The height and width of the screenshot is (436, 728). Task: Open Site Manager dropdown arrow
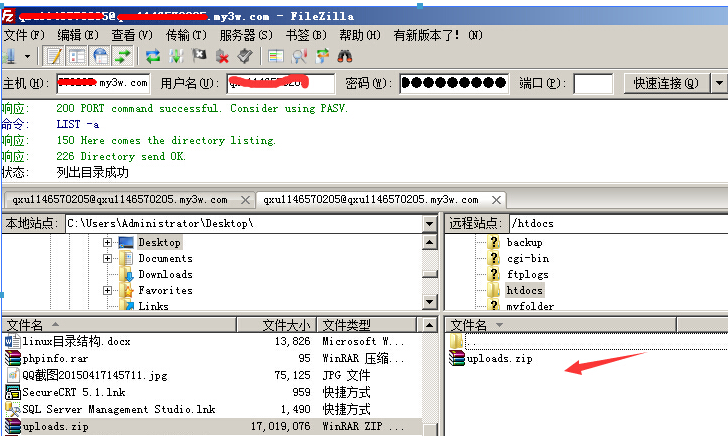click(x=28, y=56)
